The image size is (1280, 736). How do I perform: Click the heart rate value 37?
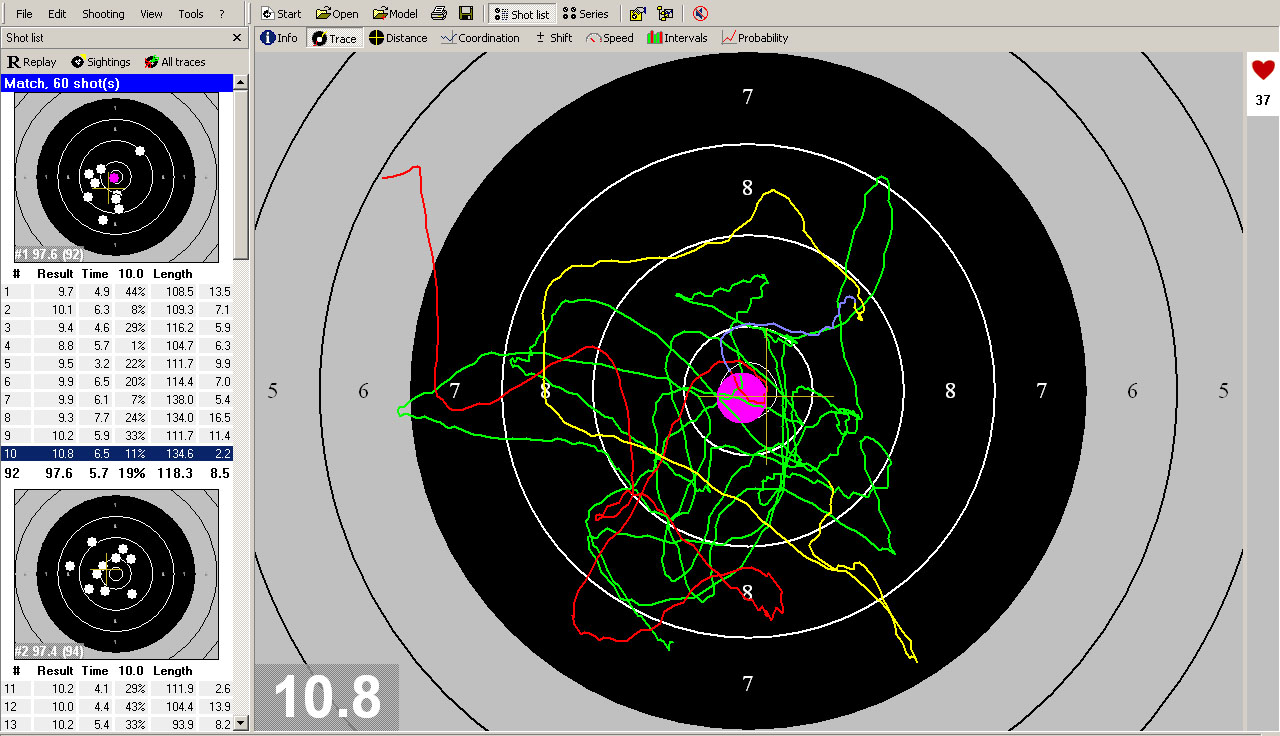pyautogui.click(x=1263, y=100)
